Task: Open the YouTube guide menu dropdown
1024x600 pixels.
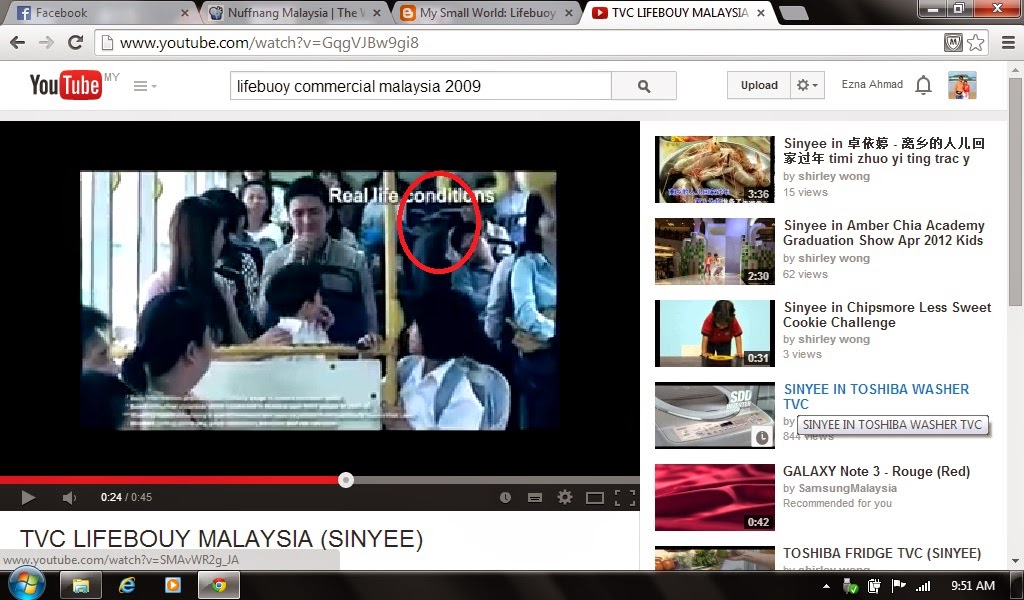Action: (x=145, y=86)
